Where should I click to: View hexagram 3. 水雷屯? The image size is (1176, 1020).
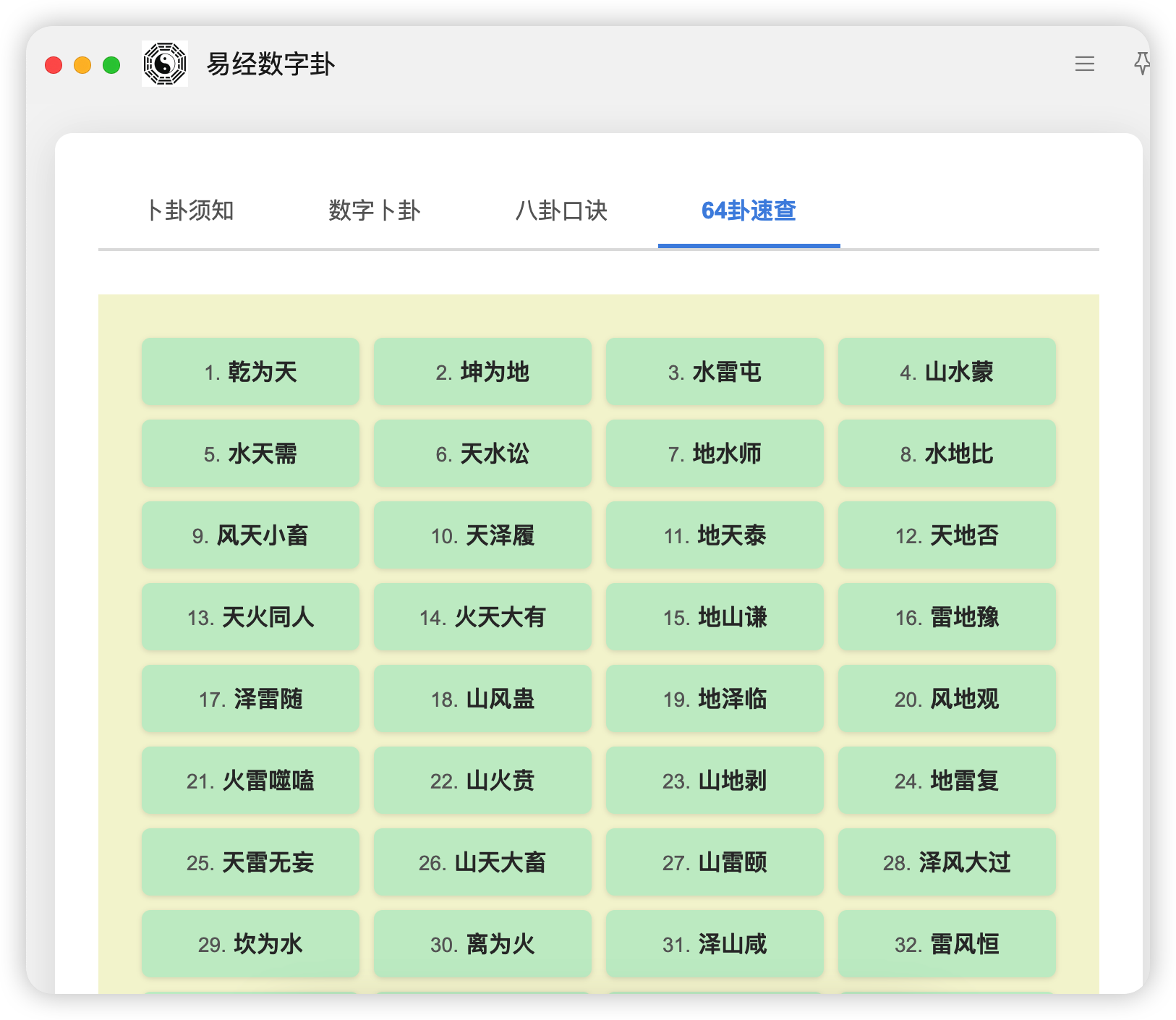pos(715,372)
